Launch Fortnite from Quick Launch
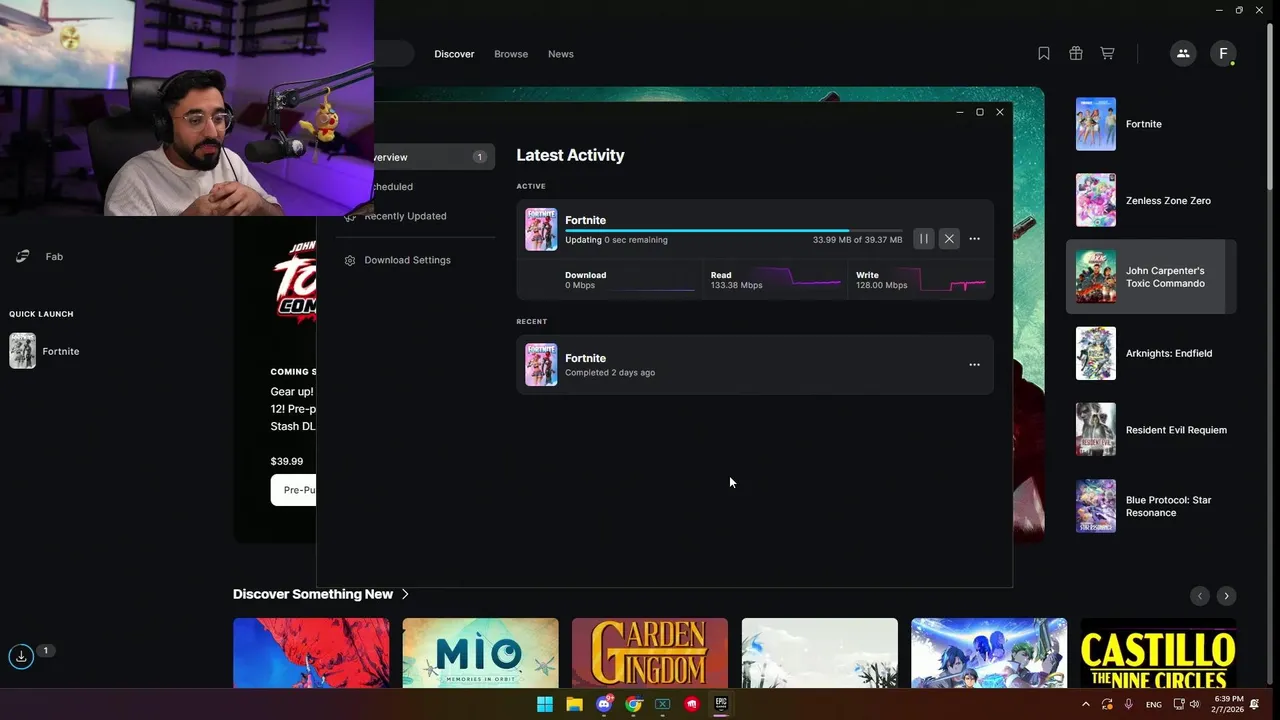The image size is (1280, 720). click(44, 351)
